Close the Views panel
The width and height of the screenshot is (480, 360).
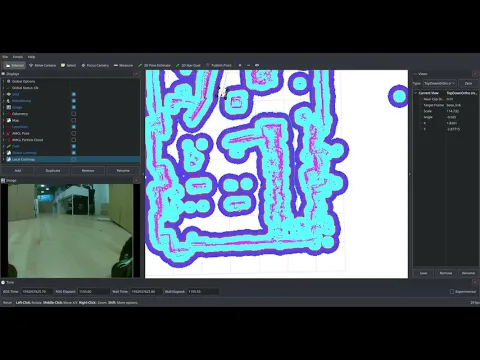pos(475,74)
